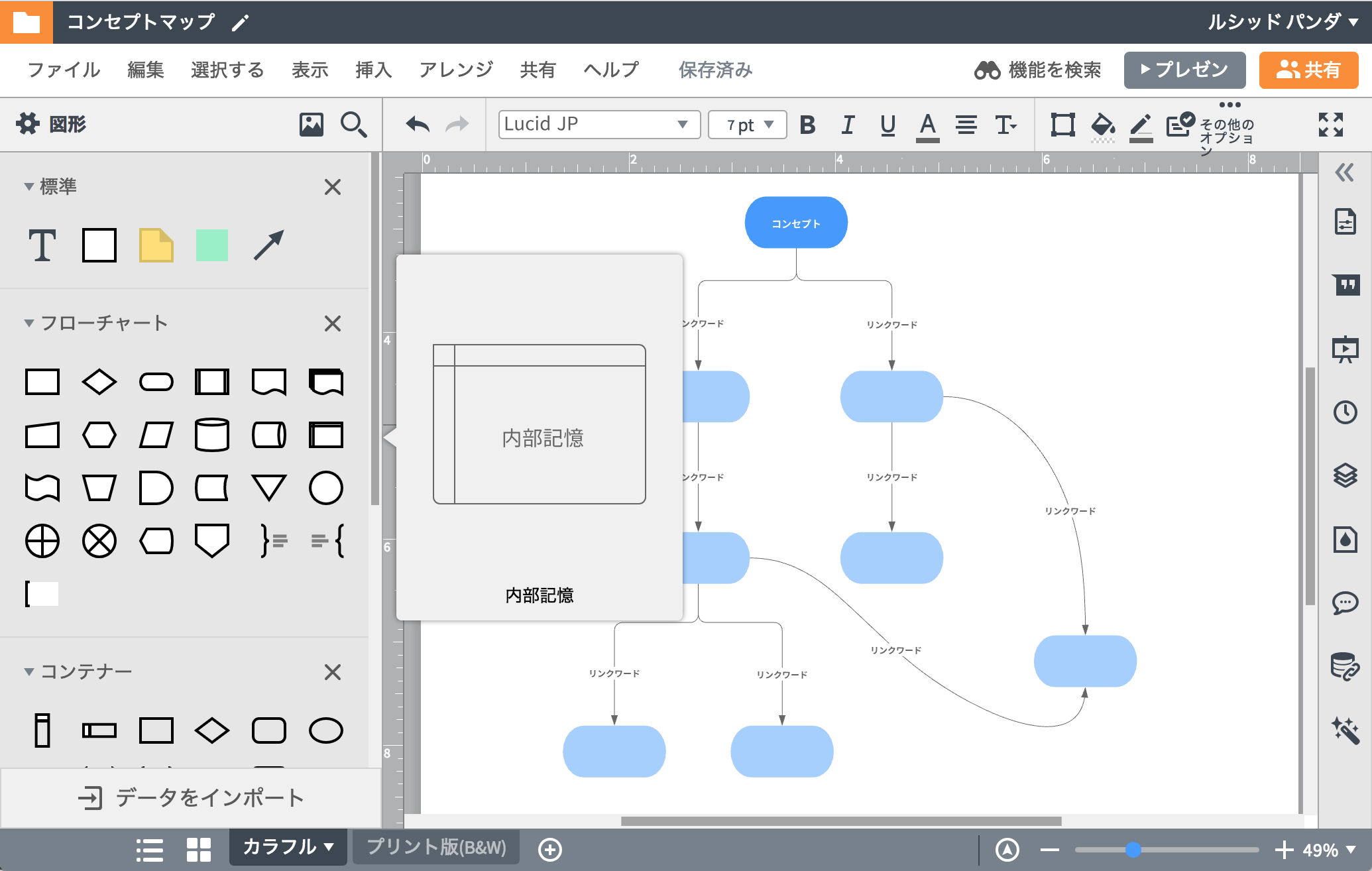Image resolution: width=1372 pixels, height=871 pixels.
Task: Toggle underline text formatting
Action: [887, 124]
